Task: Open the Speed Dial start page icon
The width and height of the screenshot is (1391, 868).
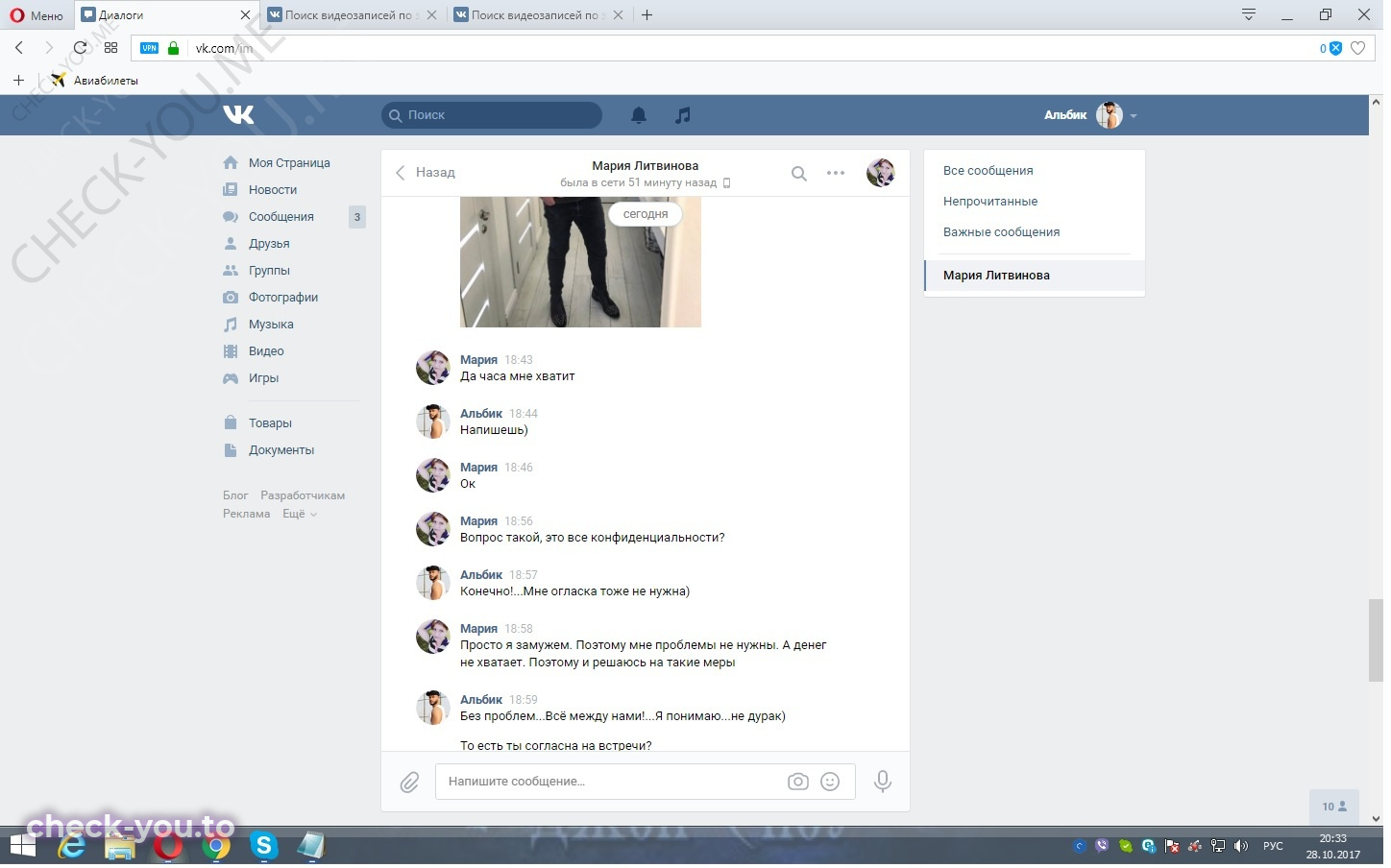Action: [111, 48]
